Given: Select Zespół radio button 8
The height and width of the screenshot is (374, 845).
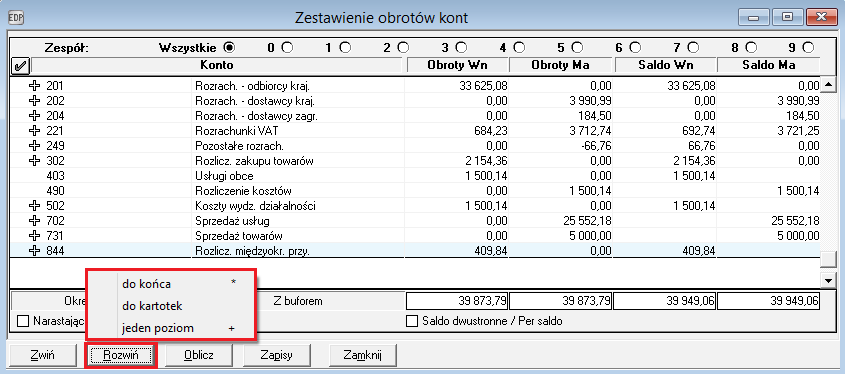Looking at the screenshot, I should click(x=750, y=47).
